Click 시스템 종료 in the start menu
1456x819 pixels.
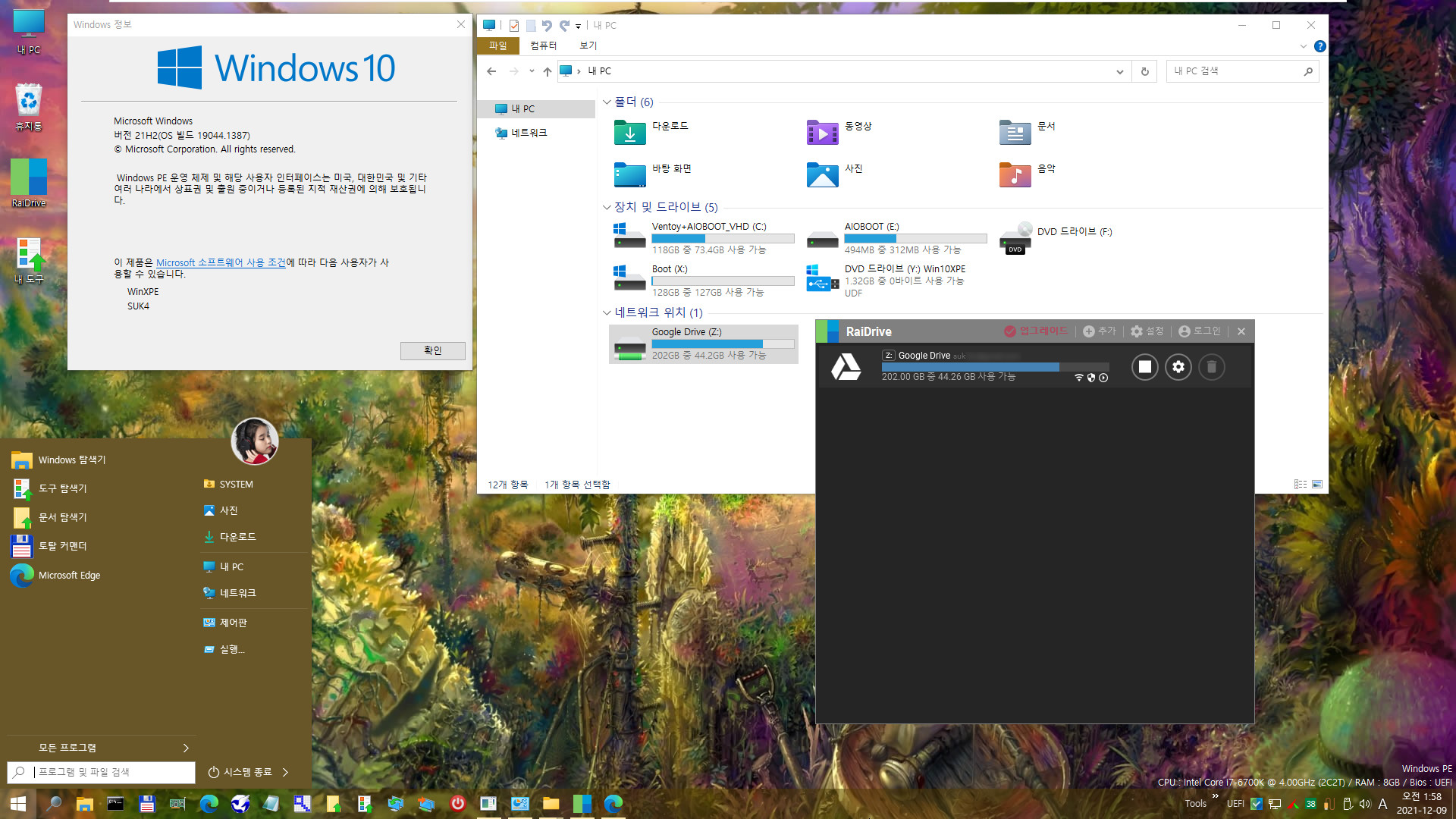point(239,772)
